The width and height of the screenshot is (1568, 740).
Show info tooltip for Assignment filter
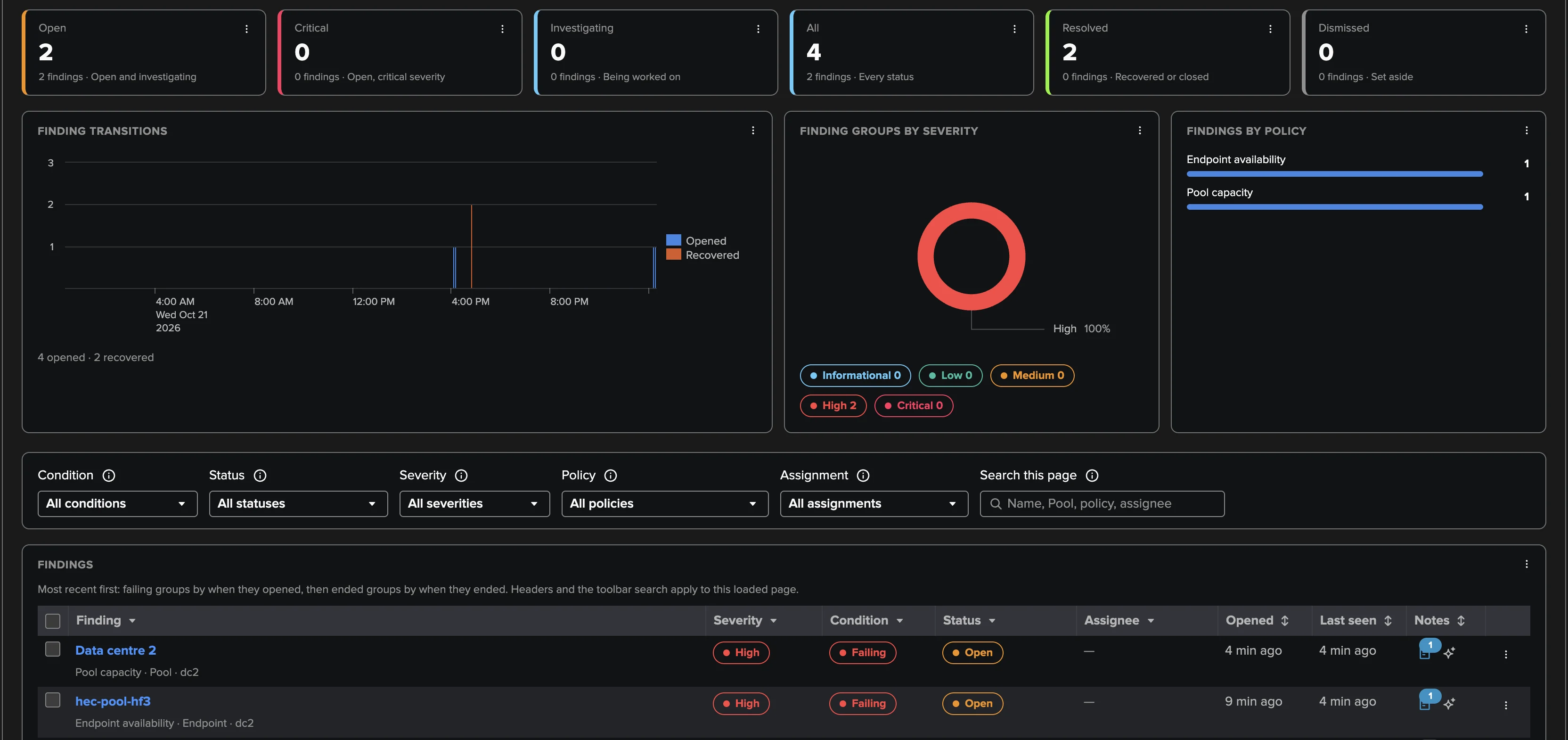tap(863, 476)
